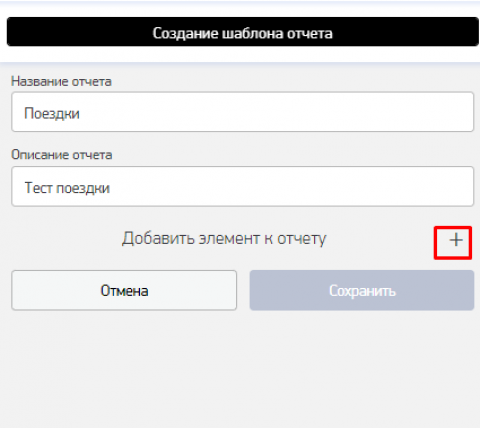The image size is (480, 428).
Task: Click on Тест поездки text in description field
Action: 67,188
